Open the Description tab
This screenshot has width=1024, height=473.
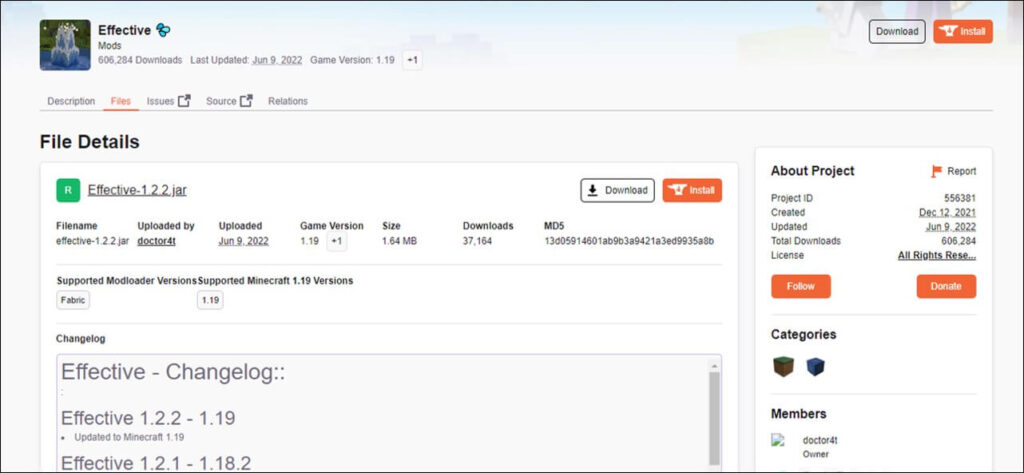click(x=71, y=101)
